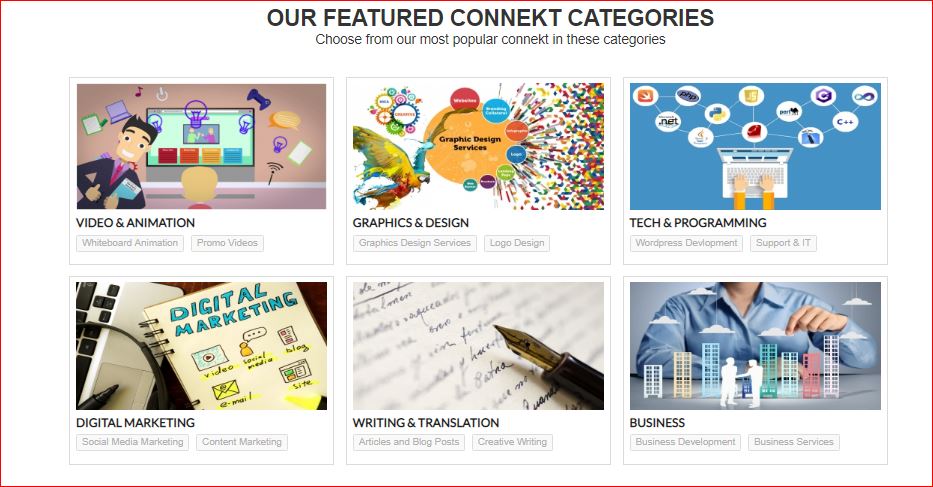The image size is (933, 487).
Task: Choose the Graphics Design Services tag
Action: pyautogui.click(x=415, y=243)
